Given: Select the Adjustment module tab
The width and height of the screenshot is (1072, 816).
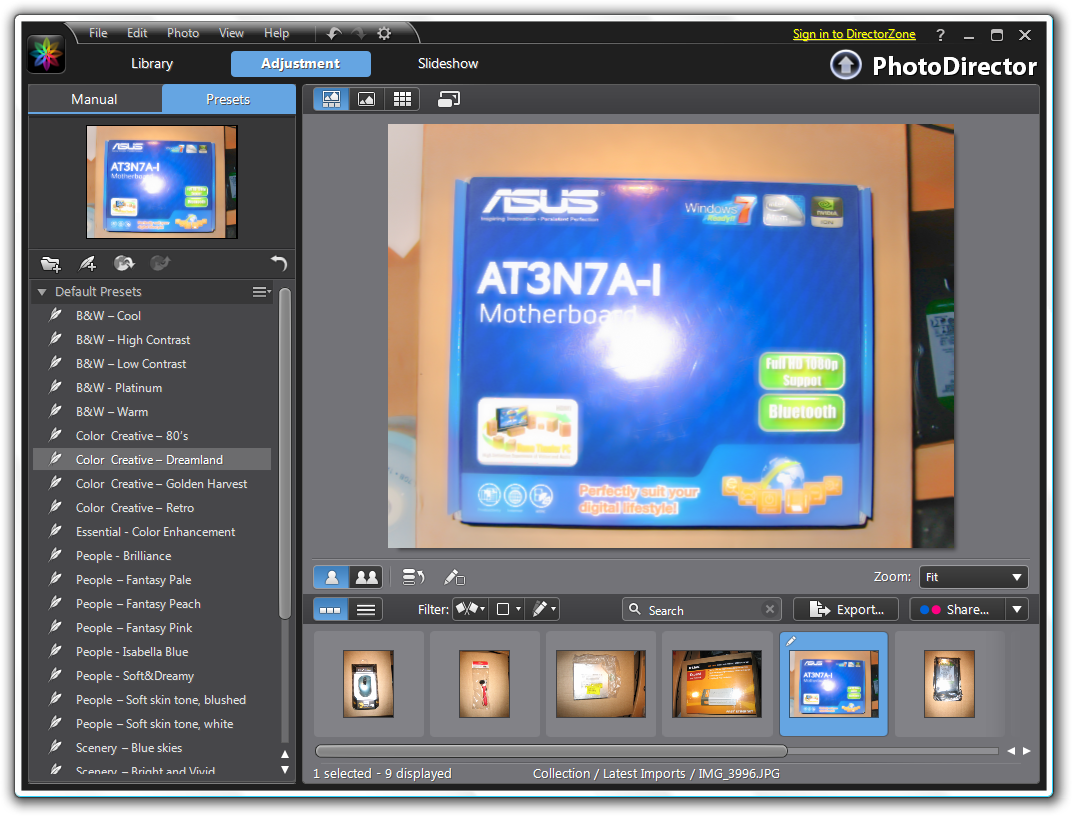Looking at the screenshot, I should point(301,64).
